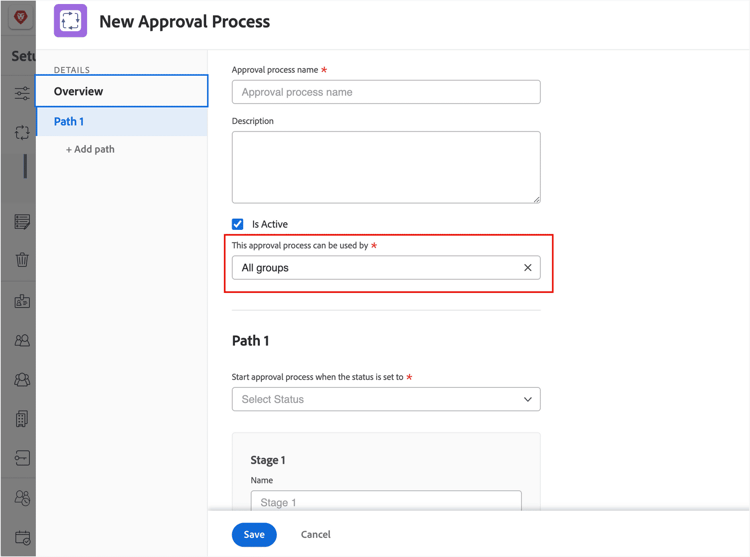This screenshot has width=750, height=557.
Task: Open the calendar icon in sidebar
Action: click(22, 538)
